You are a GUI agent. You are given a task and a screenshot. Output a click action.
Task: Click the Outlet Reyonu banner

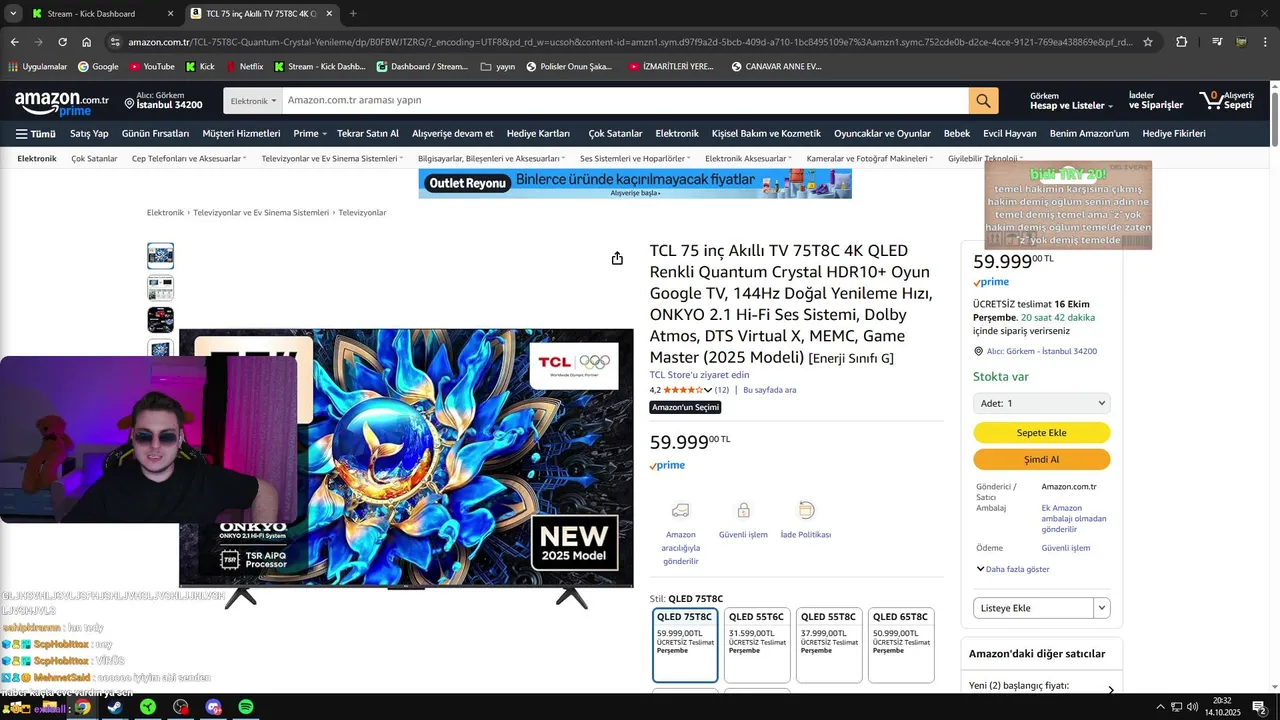point(635,184)
